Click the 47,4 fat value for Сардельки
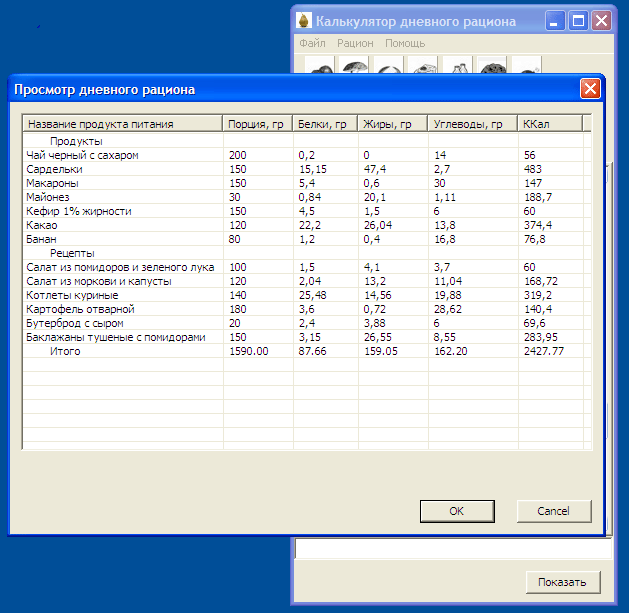The width and height of the screenshot is (629, 613). 375,169
